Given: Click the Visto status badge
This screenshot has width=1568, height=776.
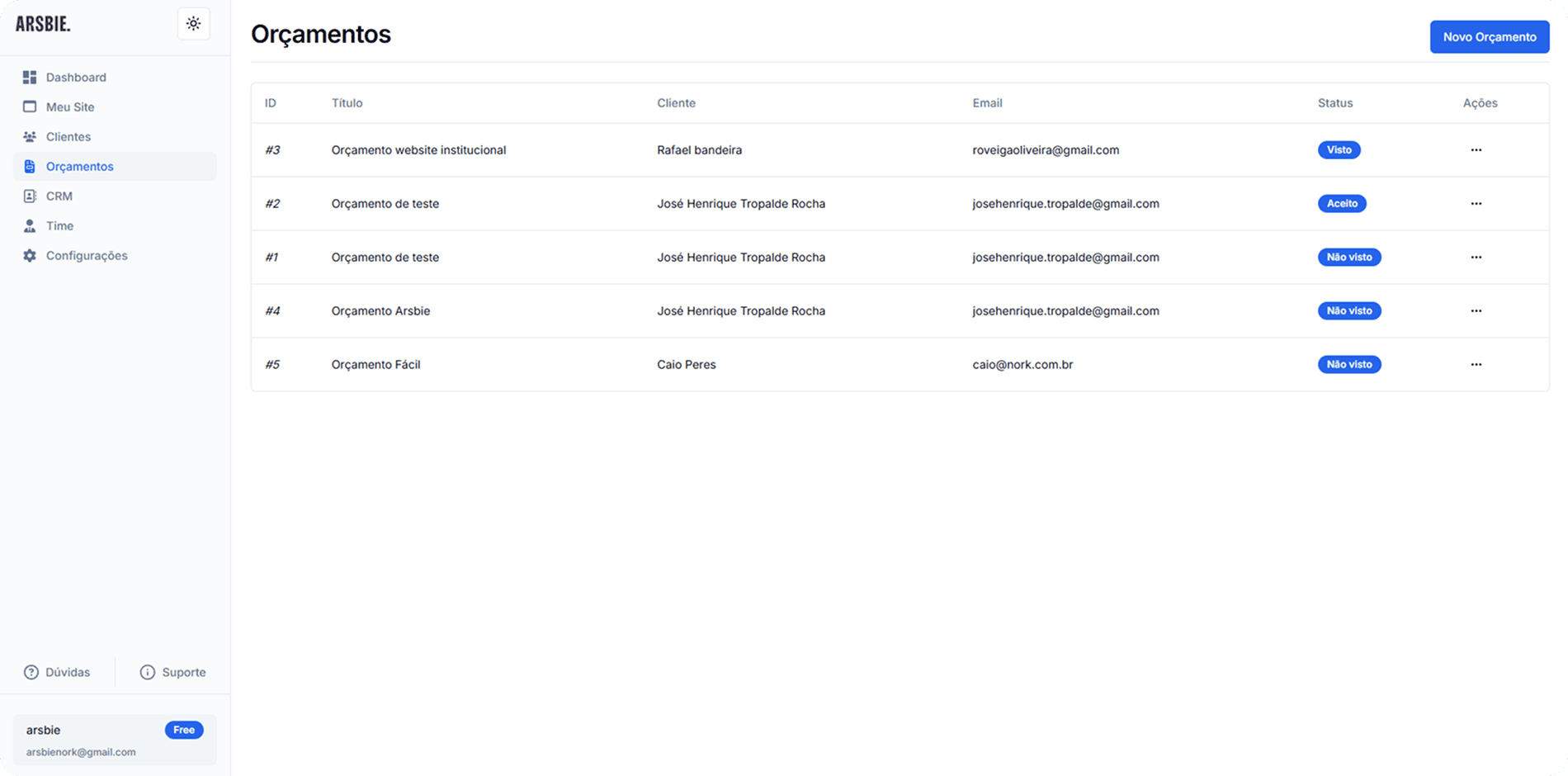Looking at the screenshot, I should click(x=1339, y=150).
